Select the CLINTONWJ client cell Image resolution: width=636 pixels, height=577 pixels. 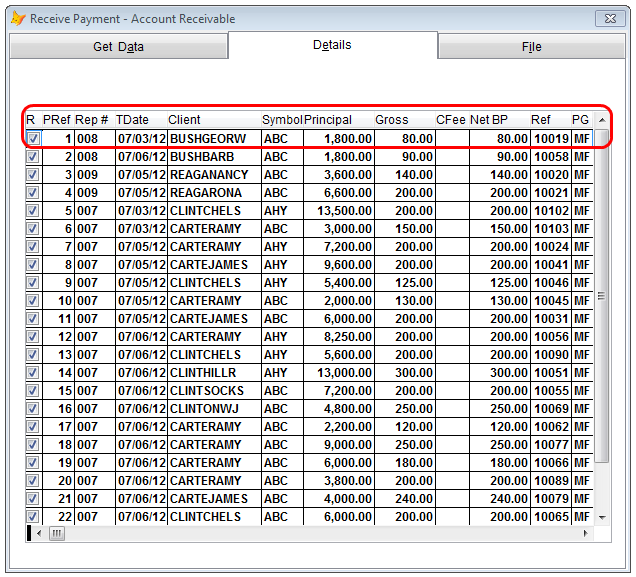pyautogui.click(x=214, y=409)
